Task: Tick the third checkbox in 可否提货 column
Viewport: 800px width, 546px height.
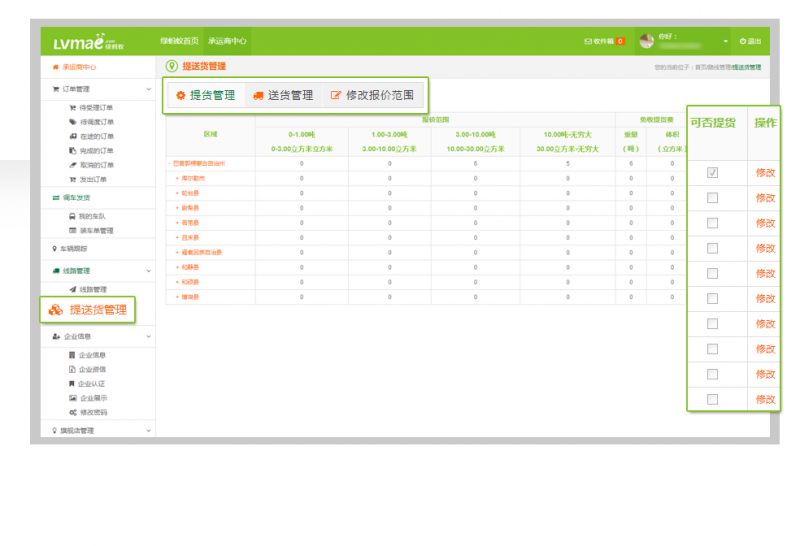Action: pos(712,223)
